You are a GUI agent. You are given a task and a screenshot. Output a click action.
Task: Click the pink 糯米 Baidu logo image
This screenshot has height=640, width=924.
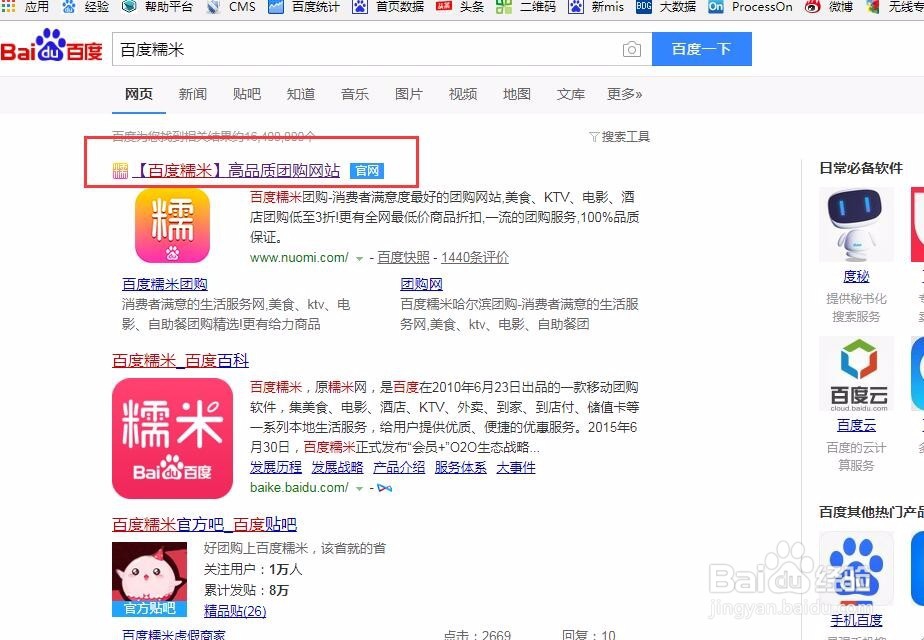coord(173,438)
